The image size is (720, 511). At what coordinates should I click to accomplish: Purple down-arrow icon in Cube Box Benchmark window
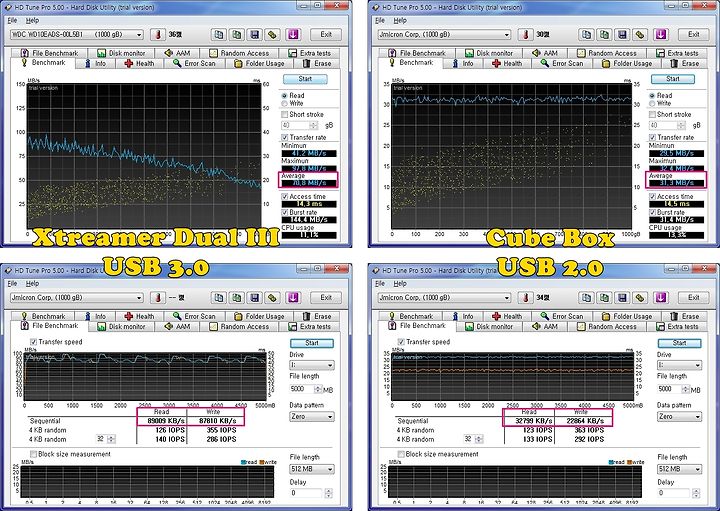click(x=661, y=35)
